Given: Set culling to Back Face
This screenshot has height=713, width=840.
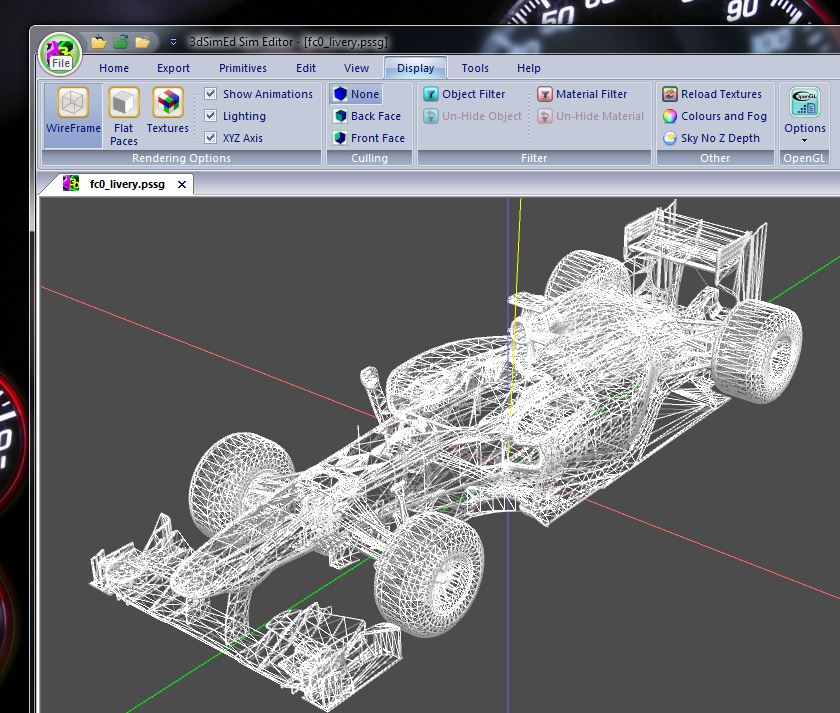Looking at the screenshot, I should click(366, 116).
